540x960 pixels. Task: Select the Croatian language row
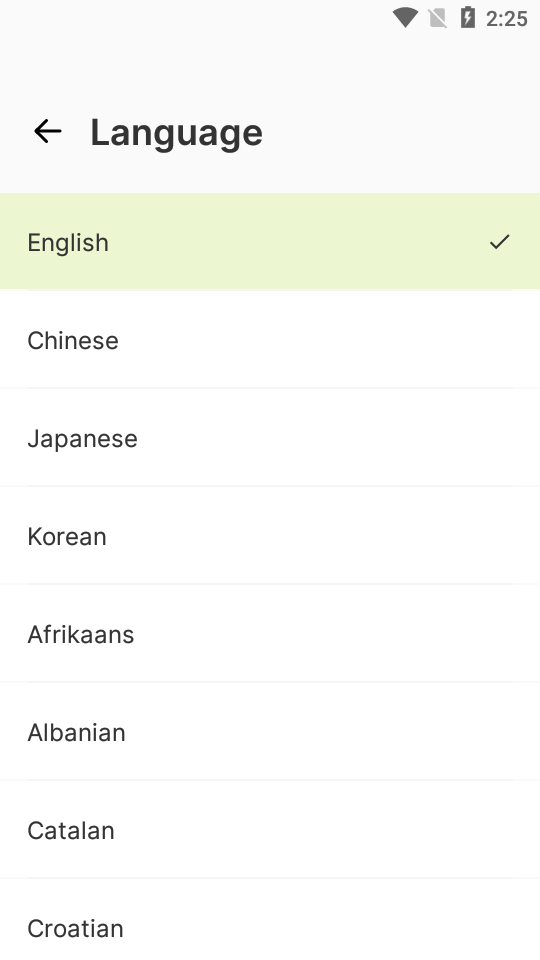[x=270, y=920]
